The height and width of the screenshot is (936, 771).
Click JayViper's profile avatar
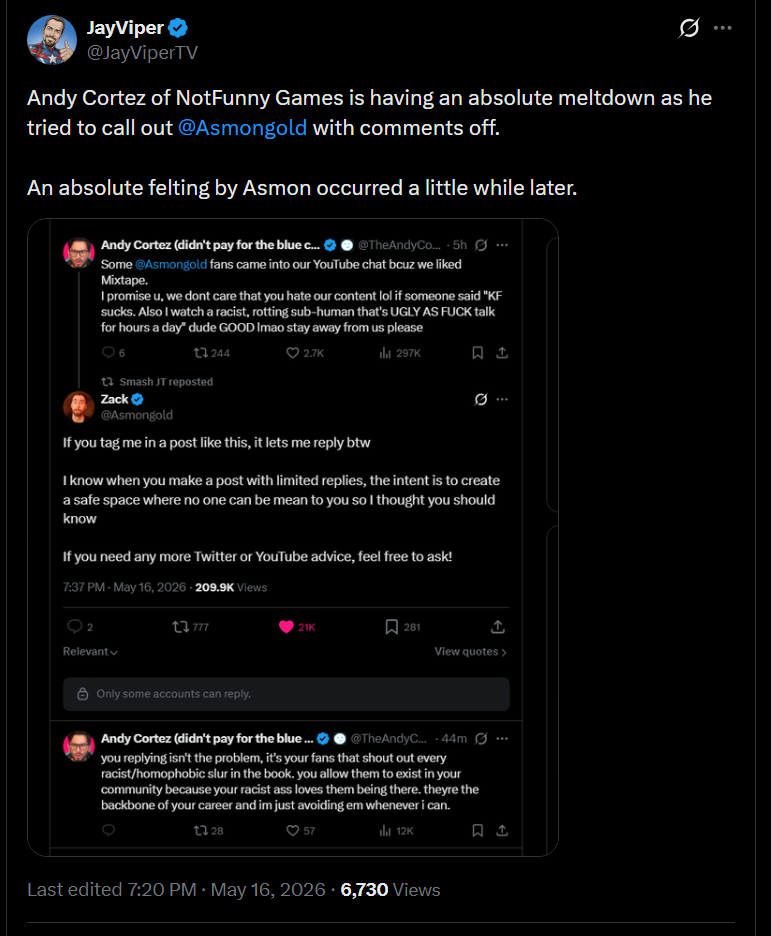point(52,40)
